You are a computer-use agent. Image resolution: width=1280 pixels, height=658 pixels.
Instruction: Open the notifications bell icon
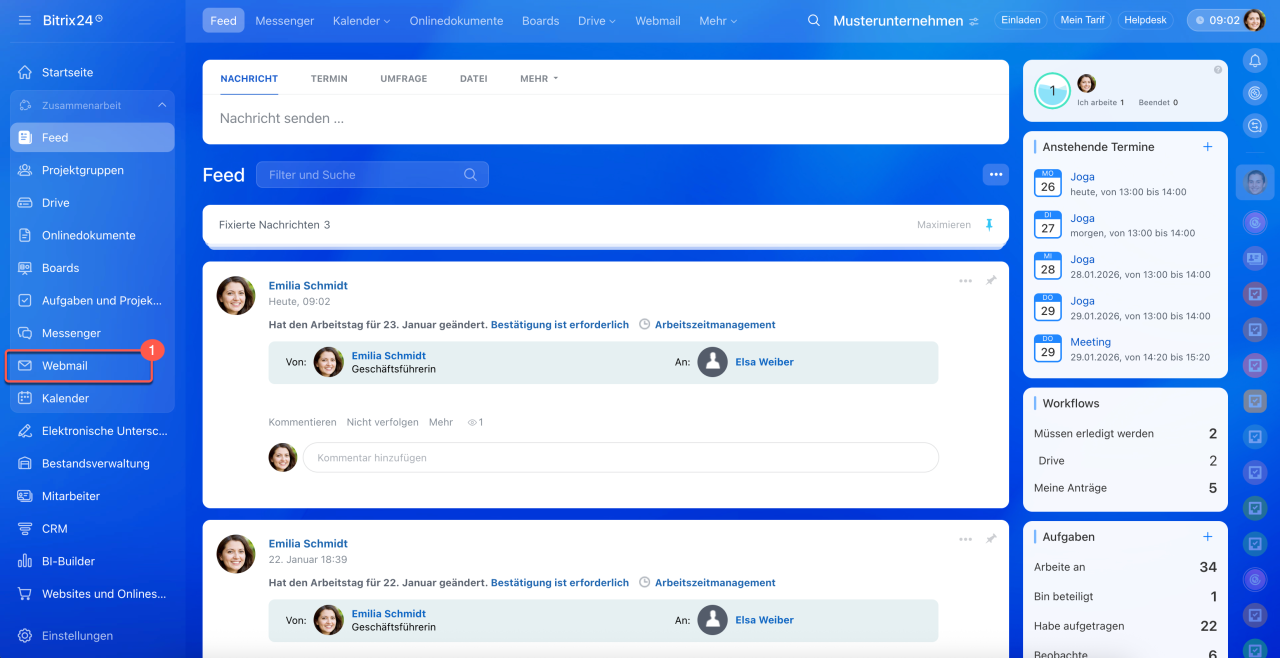(1255, 61)
